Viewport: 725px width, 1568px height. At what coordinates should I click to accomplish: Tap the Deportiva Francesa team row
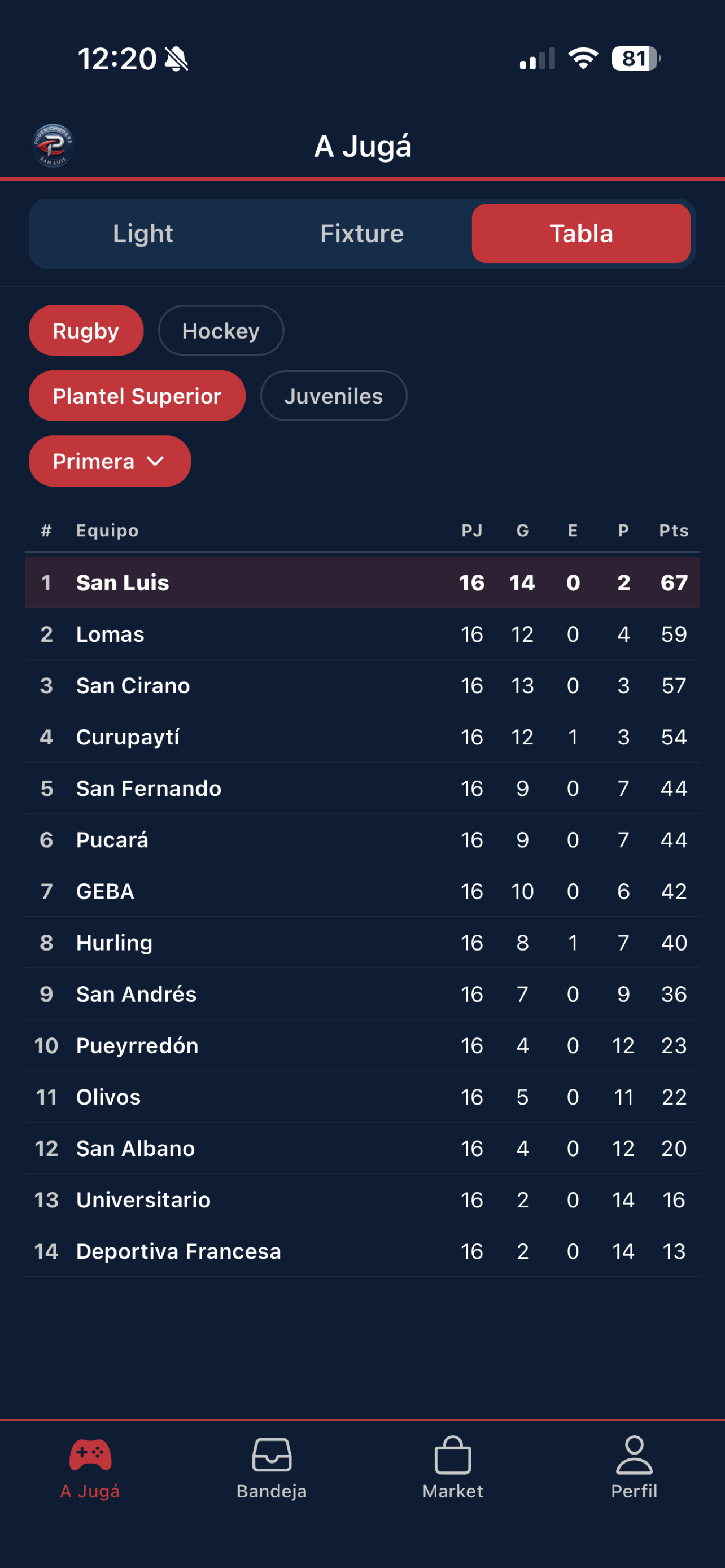(x=362, y=1251)
